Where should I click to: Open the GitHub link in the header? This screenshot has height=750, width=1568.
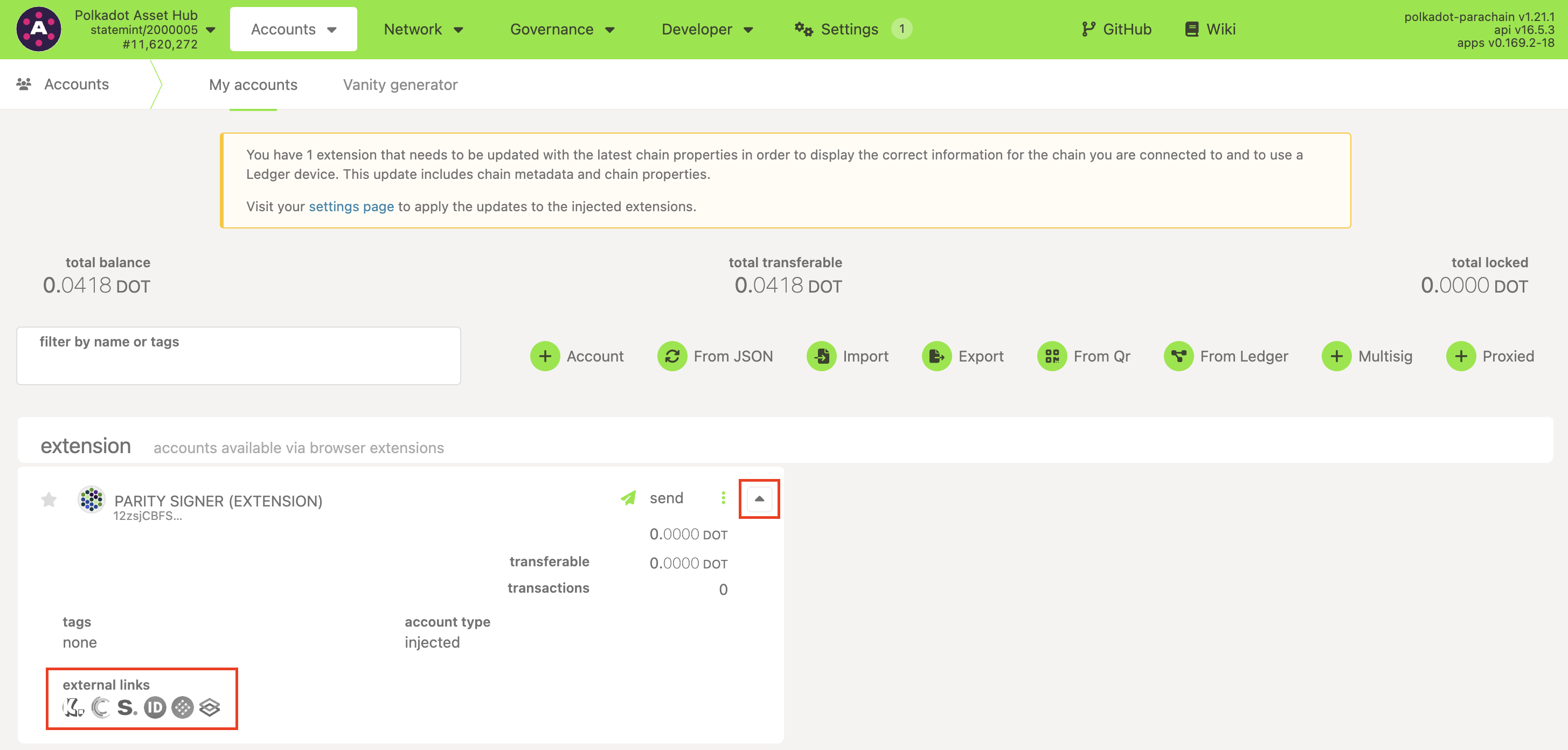click(1116, 29)
